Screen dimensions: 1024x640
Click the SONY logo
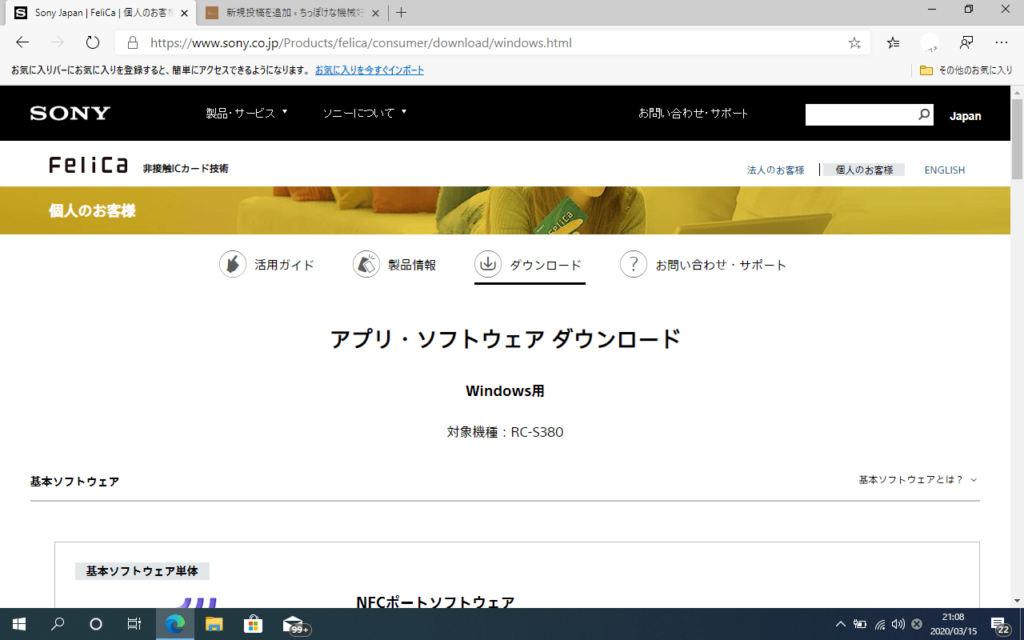70,113
